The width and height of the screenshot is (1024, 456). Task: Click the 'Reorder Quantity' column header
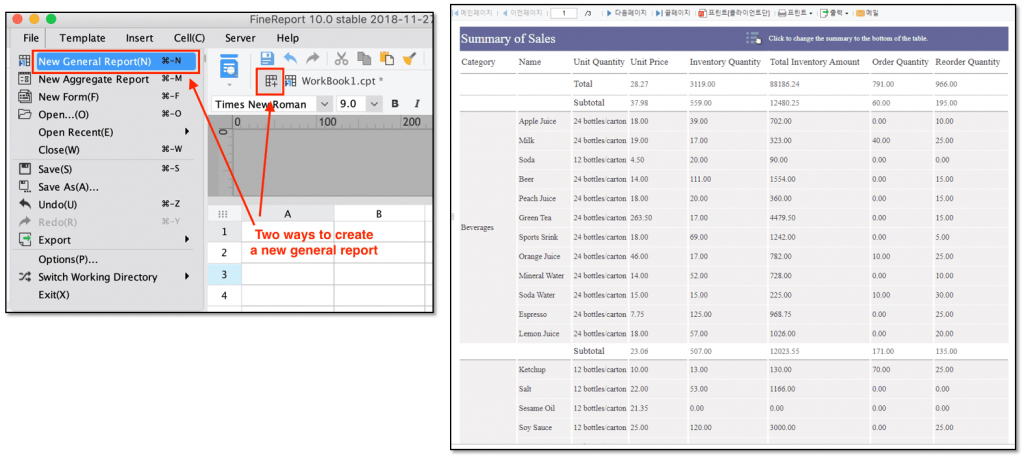pyautogui.click(x=967, y=62)
